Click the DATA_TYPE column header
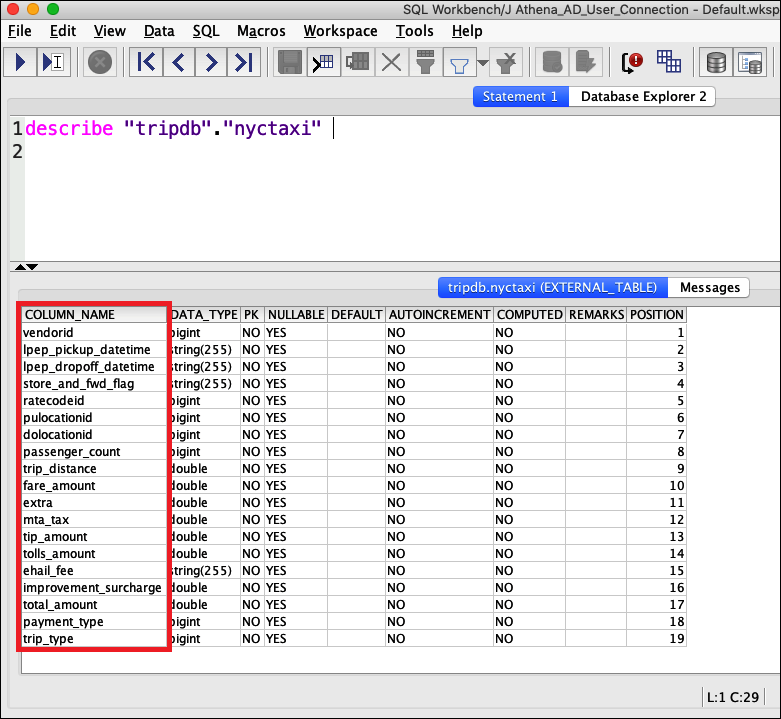The width and height of the screenshot is (781, 719). point(205,315)
